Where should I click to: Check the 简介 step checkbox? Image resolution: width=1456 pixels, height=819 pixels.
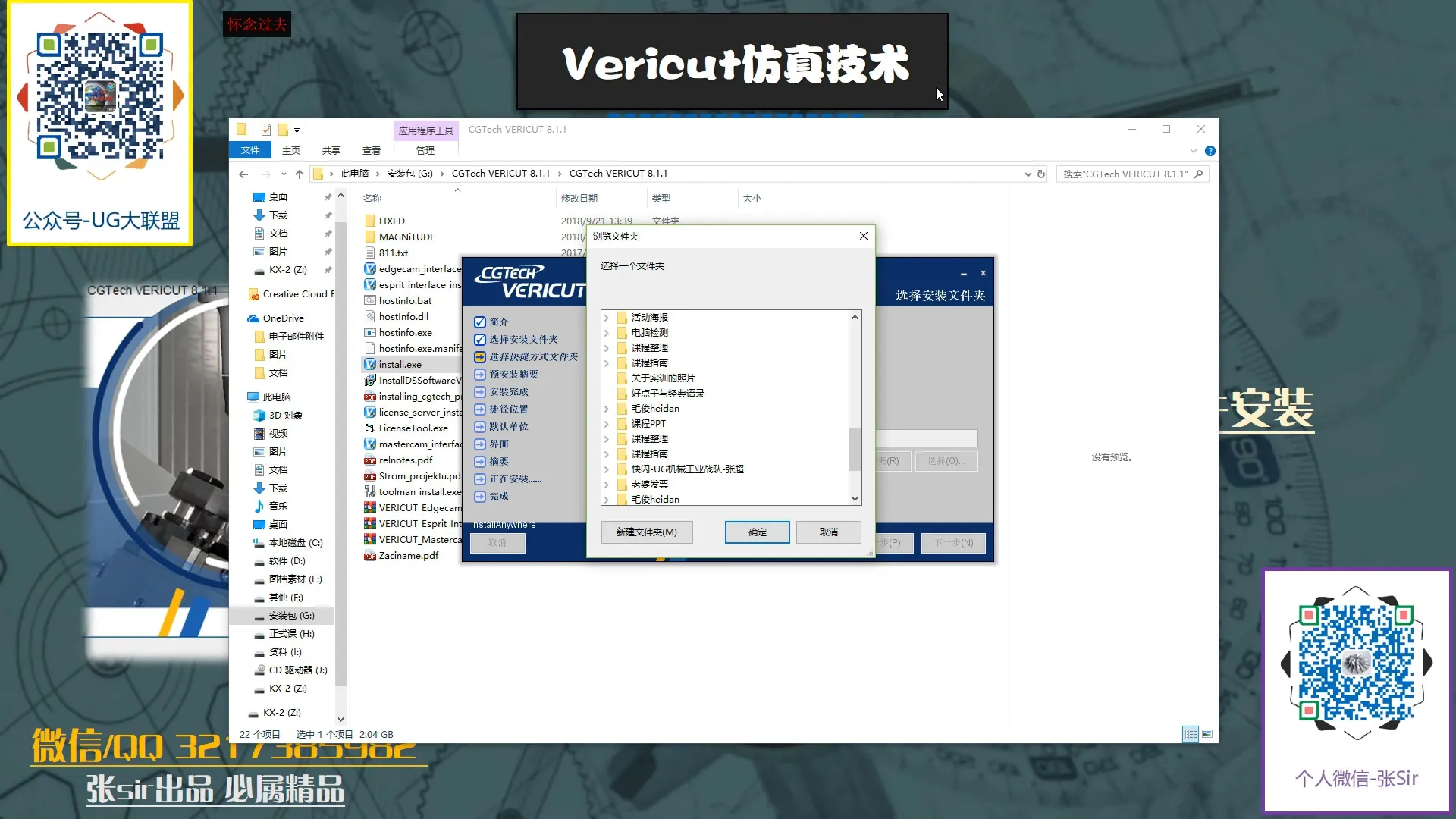(480, 322)
